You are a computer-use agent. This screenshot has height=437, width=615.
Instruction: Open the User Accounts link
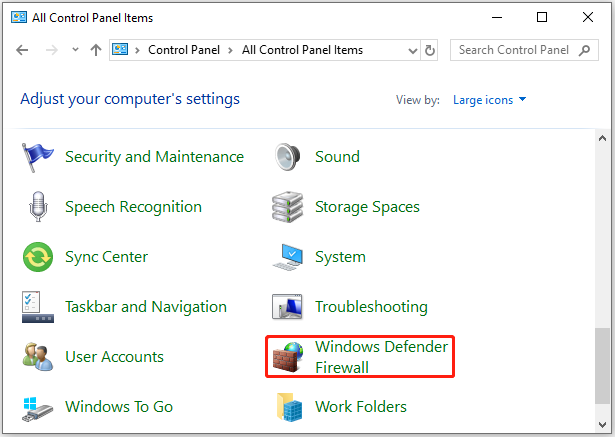tap(114, 357)
